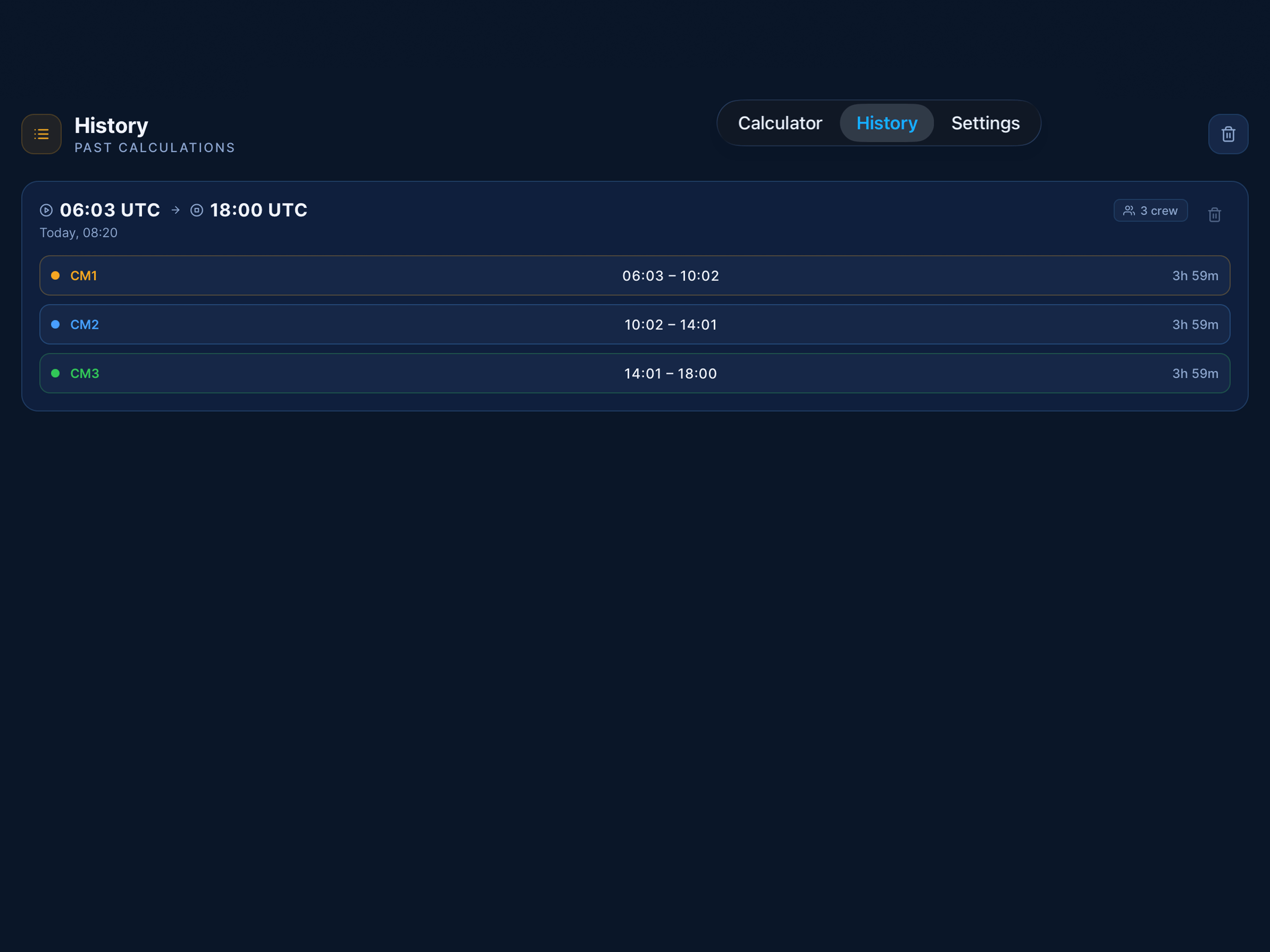This screenshot has height=952, width=1270.
Task: Click the 10:02 – 14:01 time range
Action: coord(671,325)
